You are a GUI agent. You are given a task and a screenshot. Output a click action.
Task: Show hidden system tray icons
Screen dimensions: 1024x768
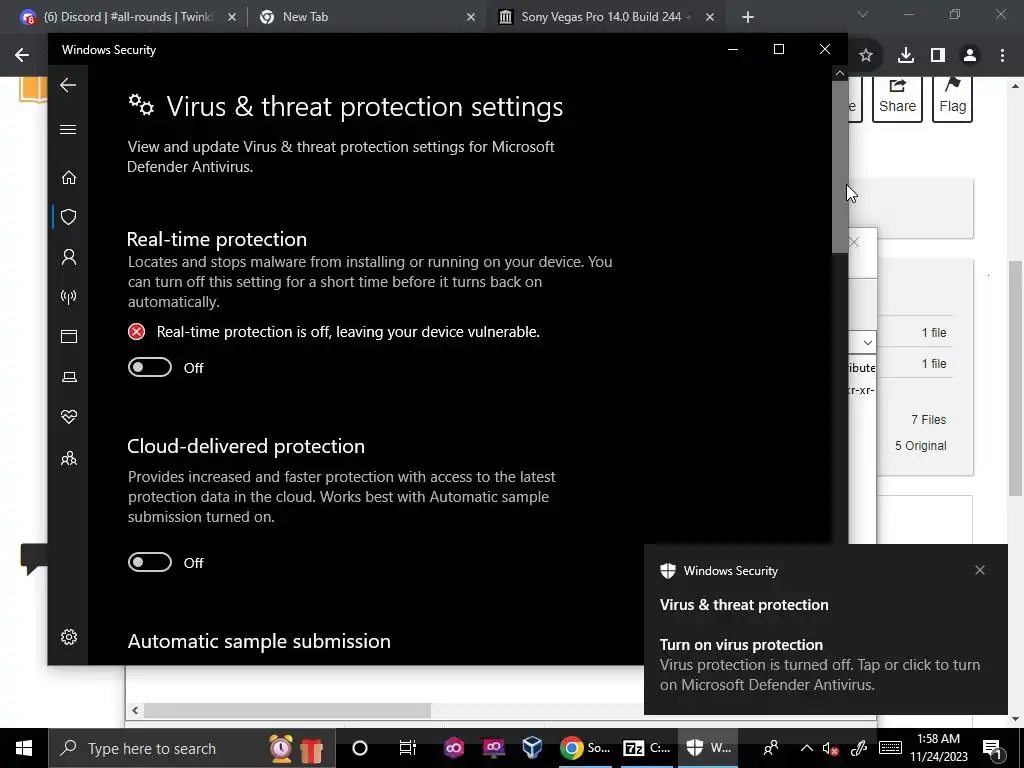coord(807,748)
